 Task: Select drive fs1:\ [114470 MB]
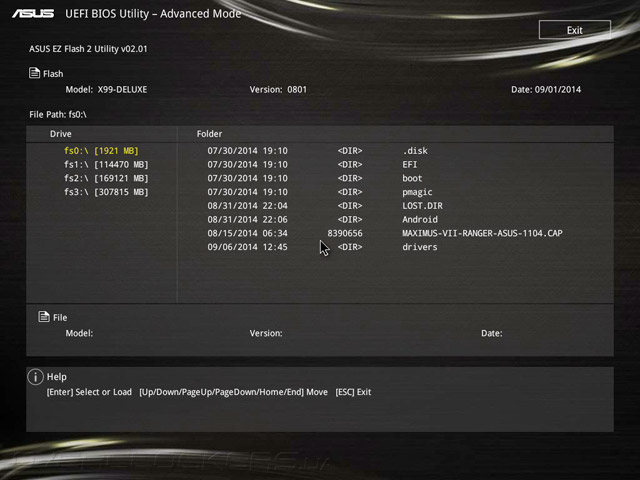(x=106, y=164)
